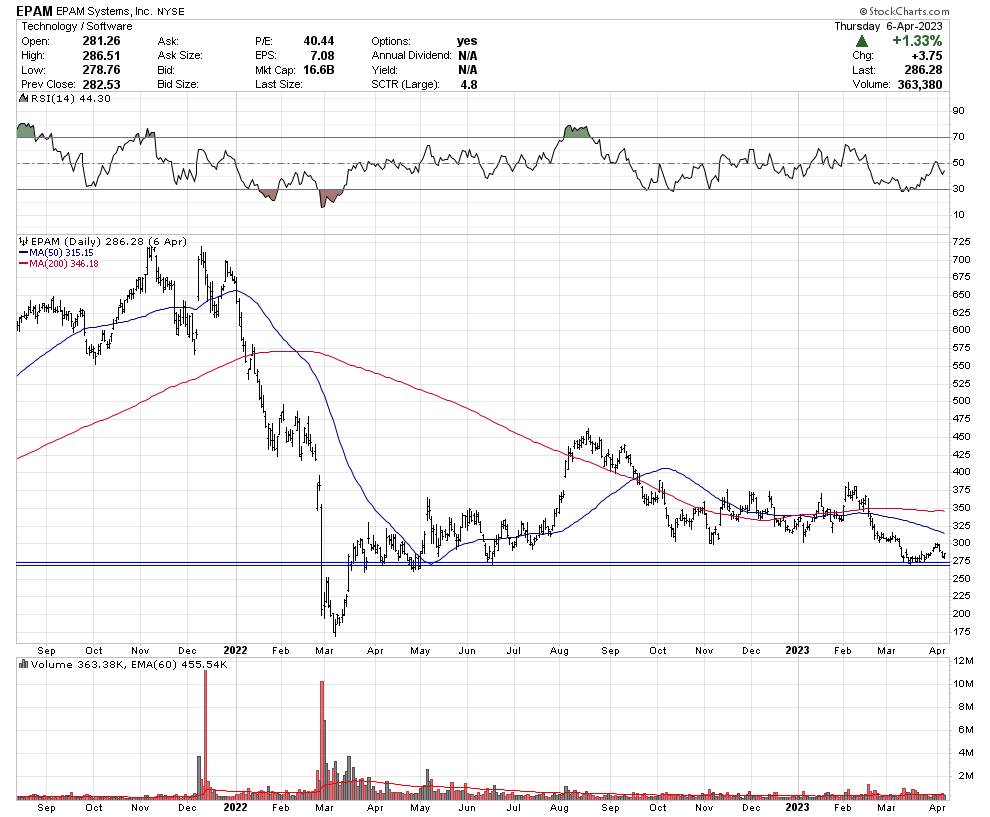This screenshot has height=817, width=990.
Task: Click the P/E value 40.44
Action: point(318,40)
